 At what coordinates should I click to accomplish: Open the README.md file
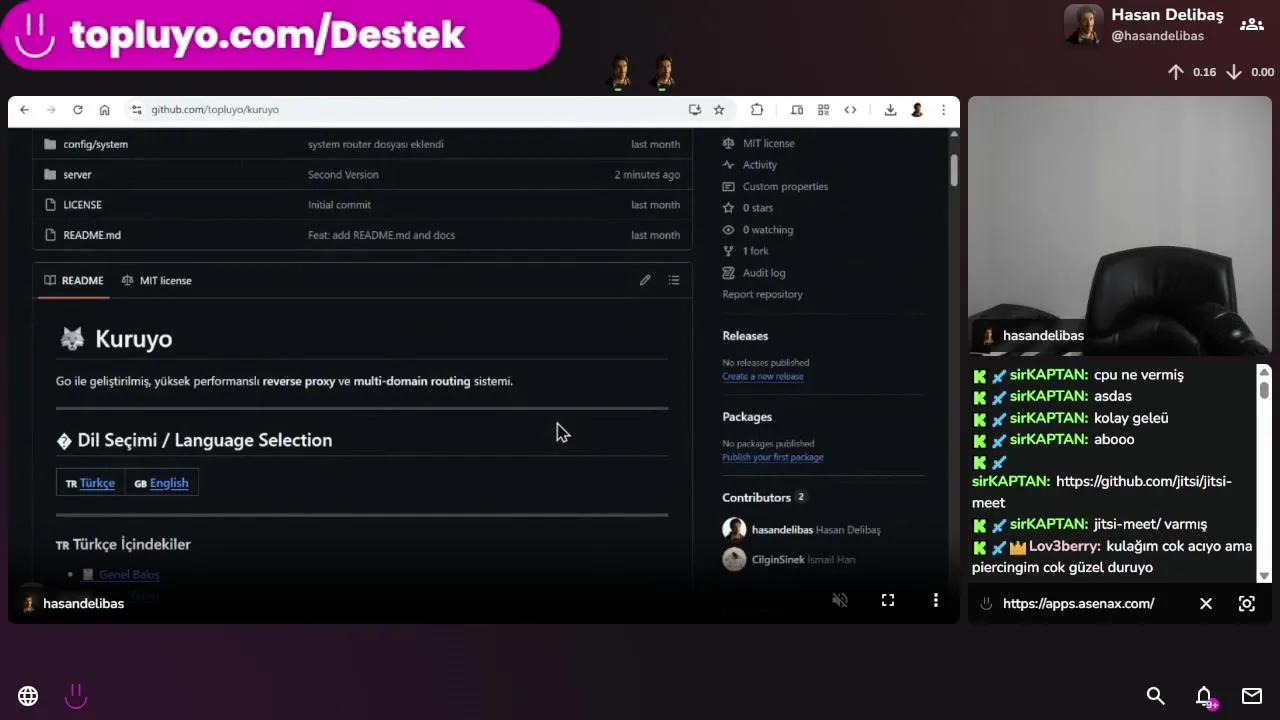(92, 235)
